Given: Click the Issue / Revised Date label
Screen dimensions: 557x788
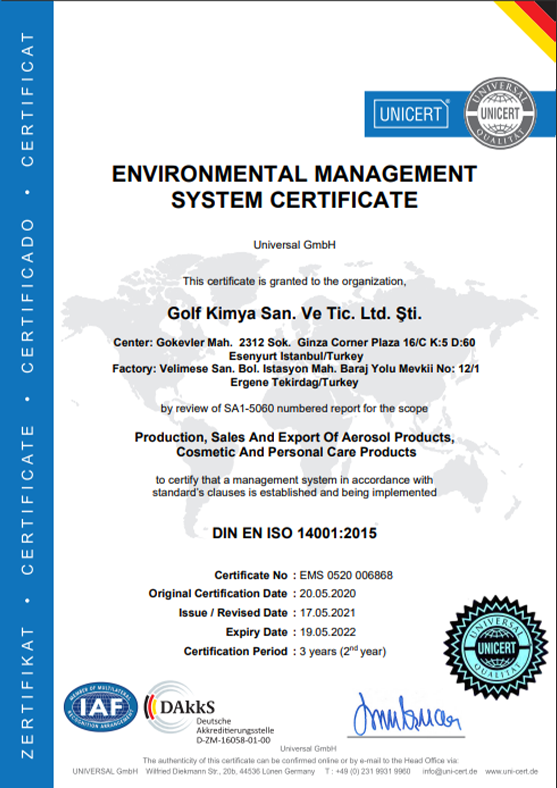Looking at the screenshot, I should click(233, 613).
